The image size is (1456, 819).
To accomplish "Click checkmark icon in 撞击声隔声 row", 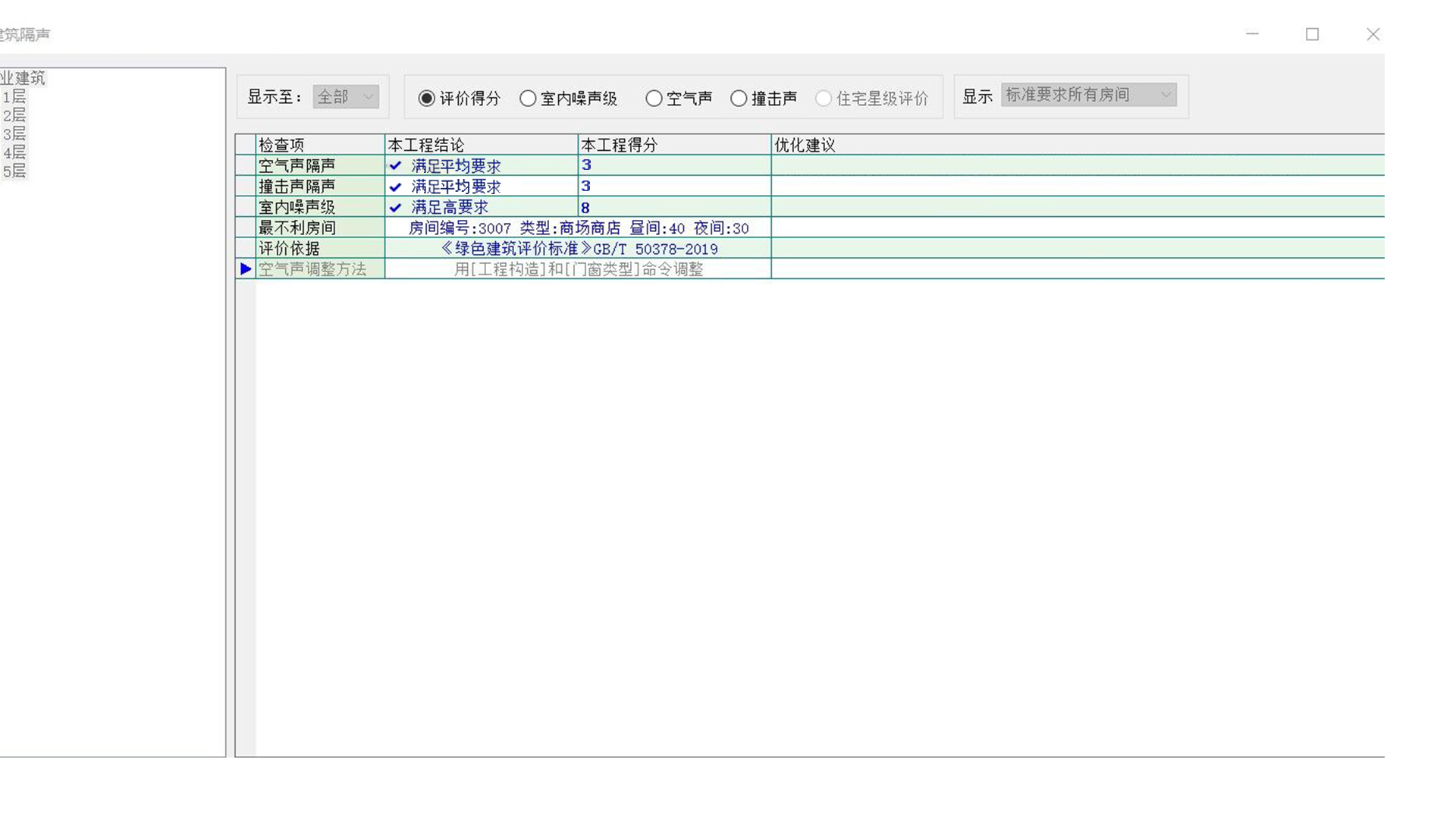I will pyautogui.click(x=395, y=187).
